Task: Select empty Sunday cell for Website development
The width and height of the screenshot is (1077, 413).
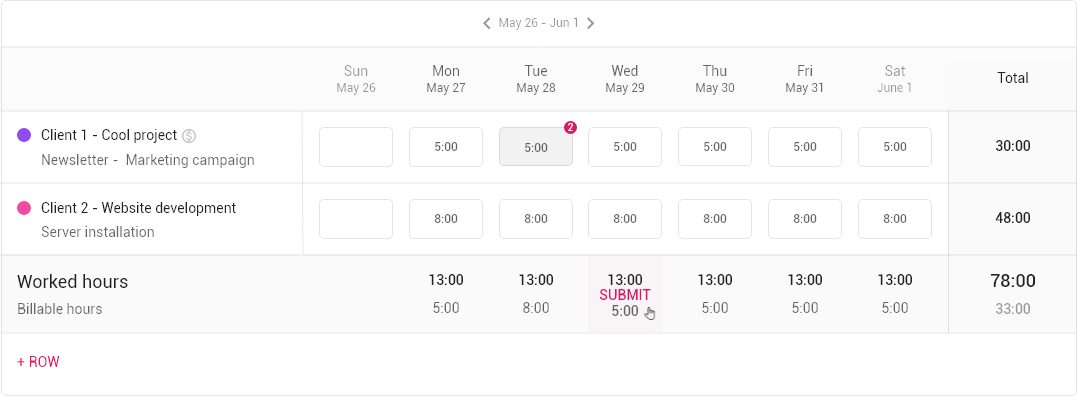Action: pos(356,219)
